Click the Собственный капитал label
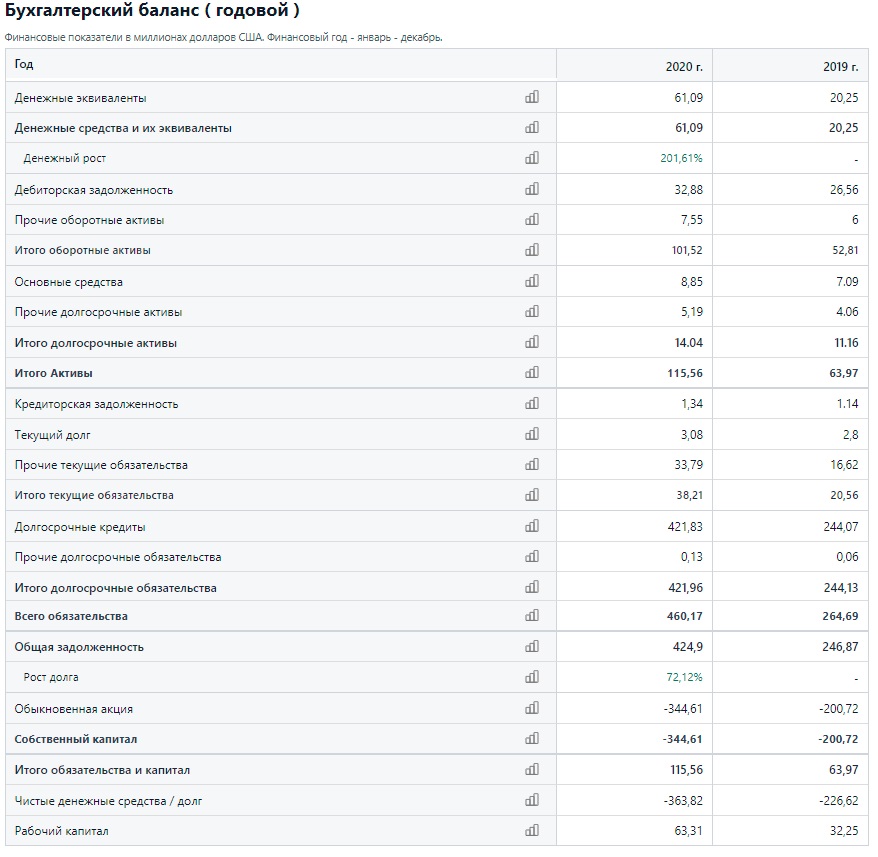 pyautogui.click(x=76, y=739)
